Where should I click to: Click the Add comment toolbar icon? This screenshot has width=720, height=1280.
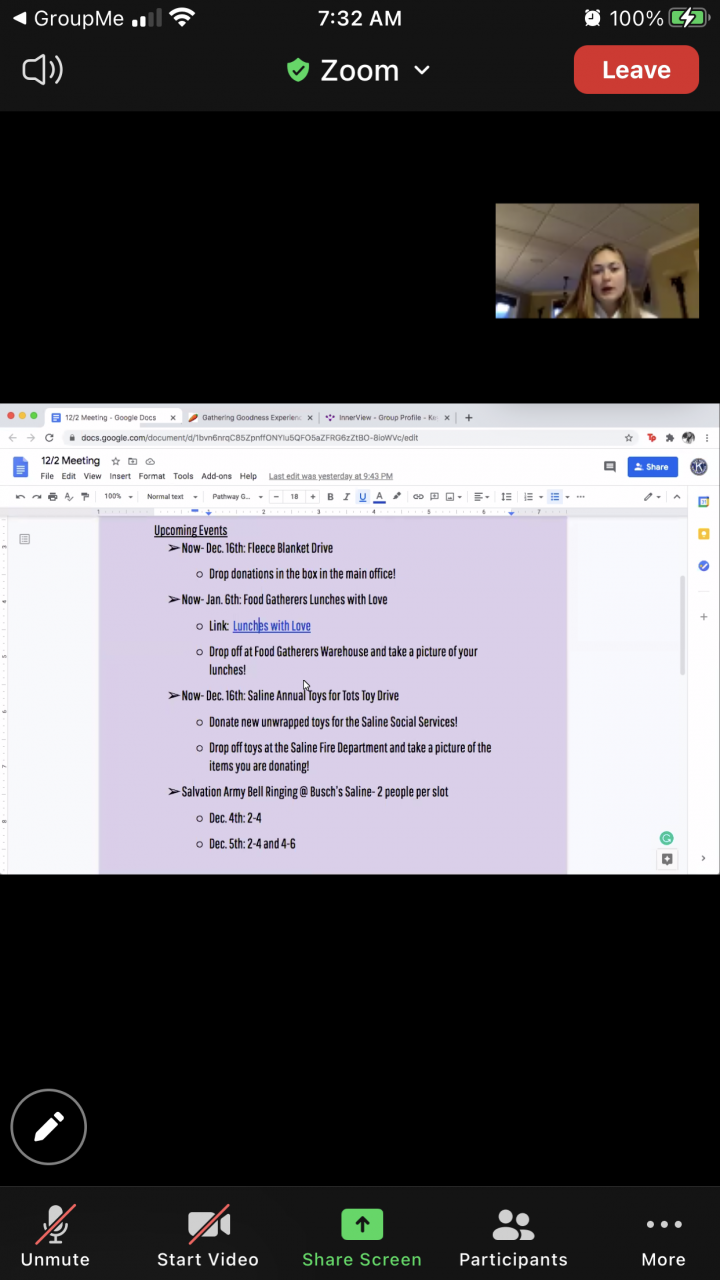coord(434,497)
